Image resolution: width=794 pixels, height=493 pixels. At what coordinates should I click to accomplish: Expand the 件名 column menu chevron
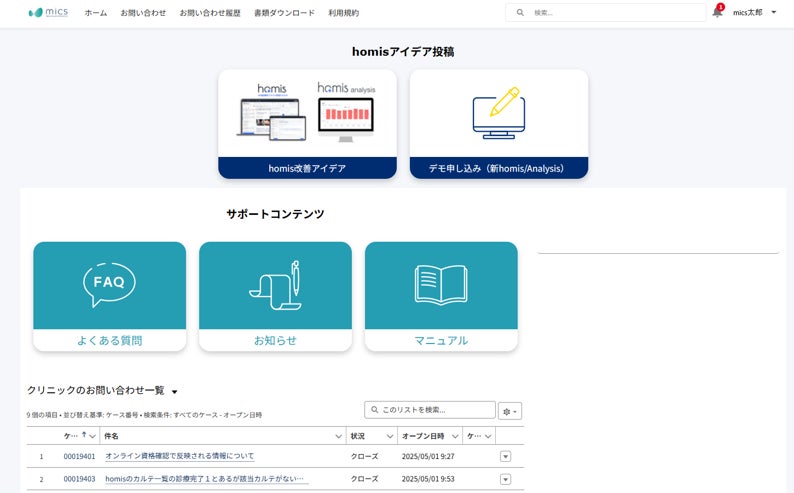338,436
